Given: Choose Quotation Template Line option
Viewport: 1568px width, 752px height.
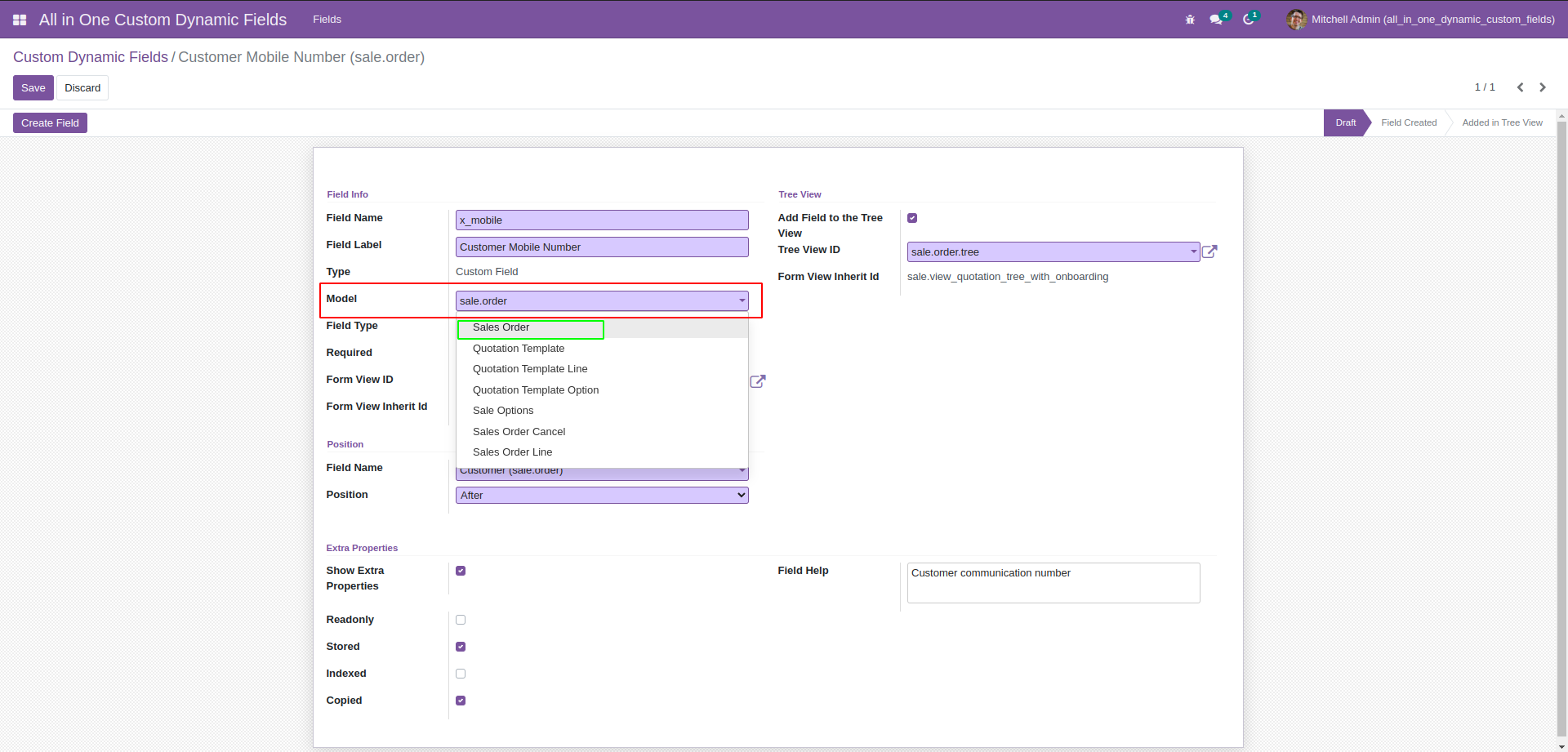Looking at the screenshot, I should click(x=530, y=369).
